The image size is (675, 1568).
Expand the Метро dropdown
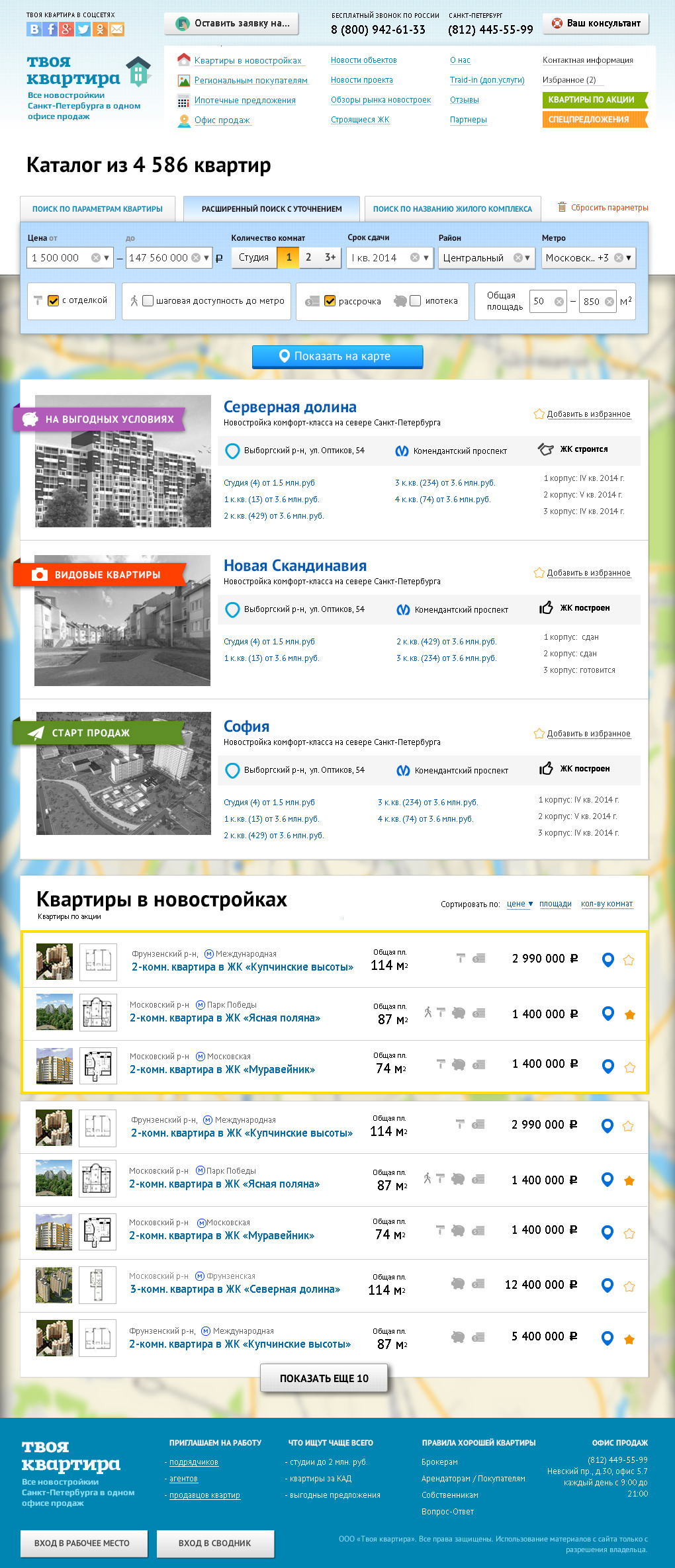628,258
